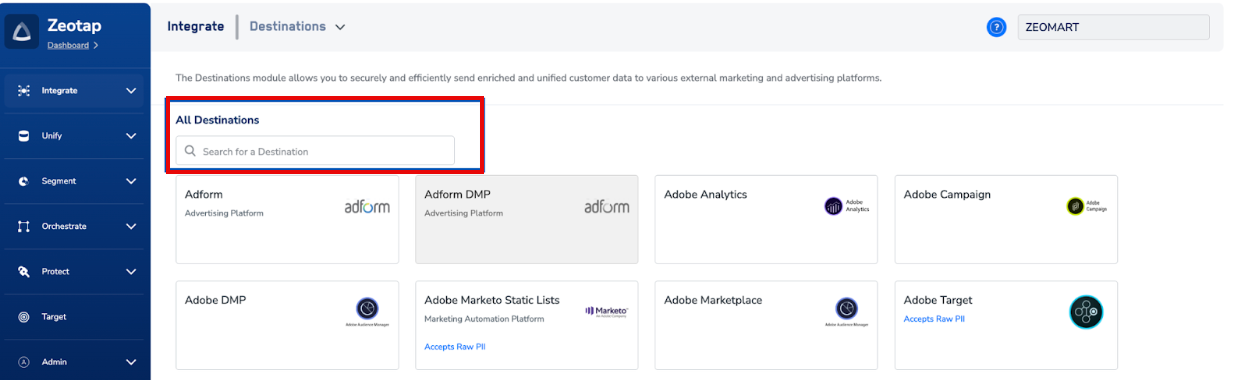Click the Protect sidebar icon
Screen dimensions: 1238x380
pos(24,272)
